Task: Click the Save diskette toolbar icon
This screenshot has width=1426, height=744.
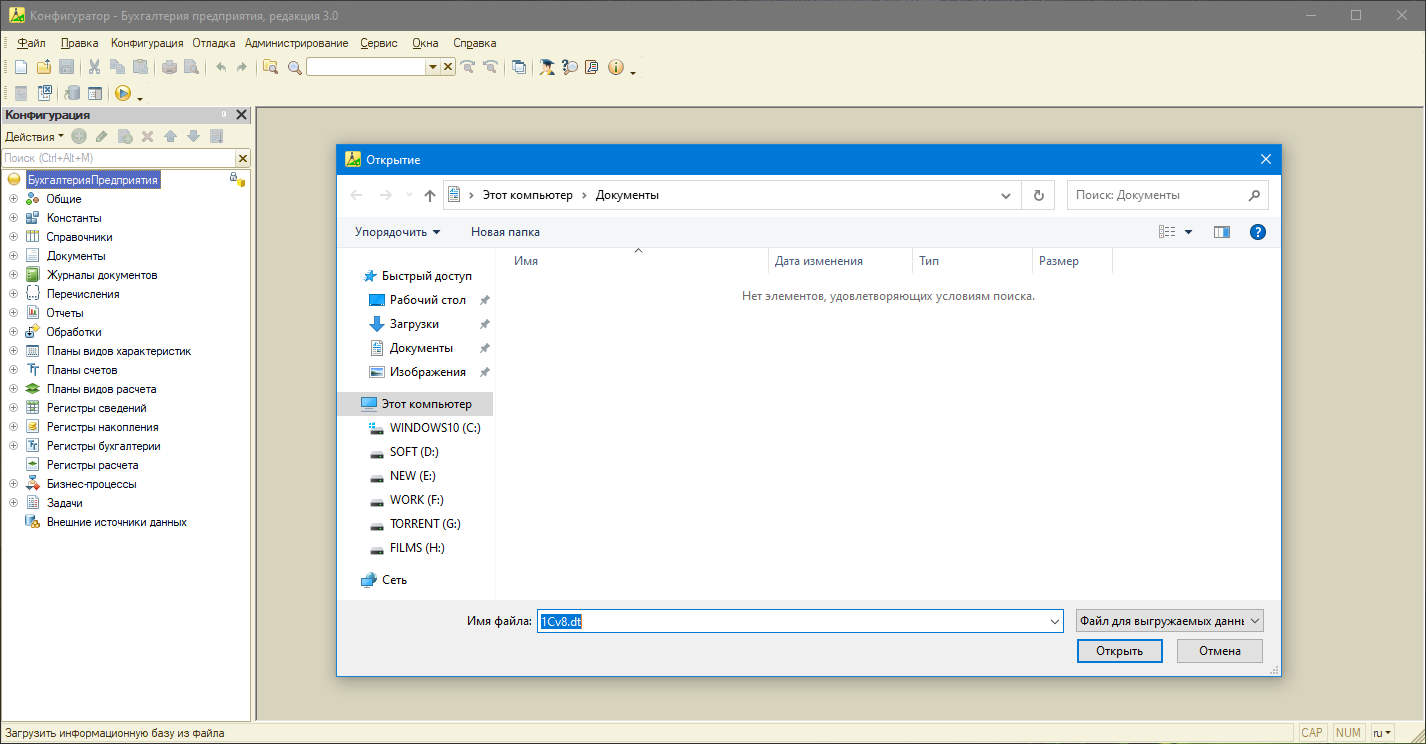Action: [x=66, y=67]
